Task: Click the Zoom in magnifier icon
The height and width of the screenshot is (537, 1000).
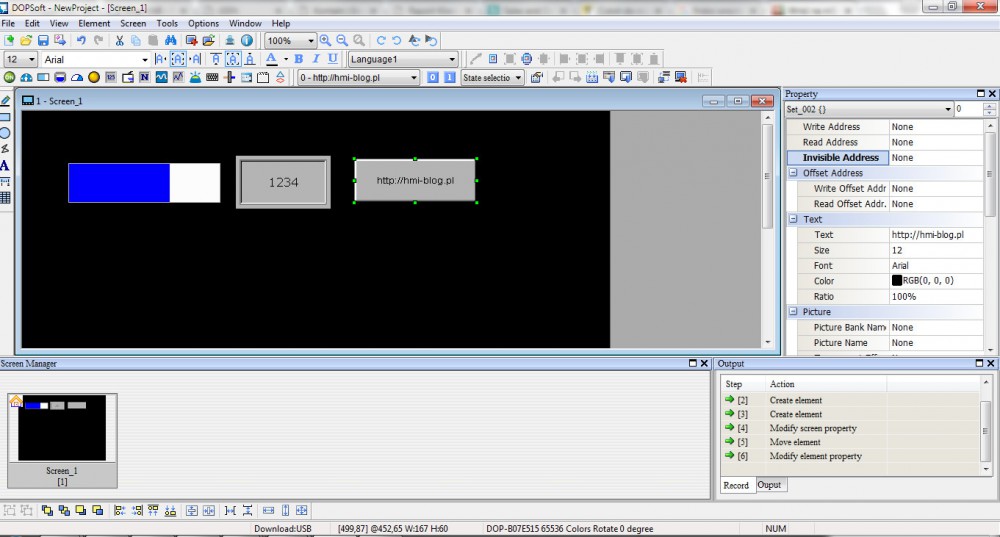Action: (x=325, y=41)
